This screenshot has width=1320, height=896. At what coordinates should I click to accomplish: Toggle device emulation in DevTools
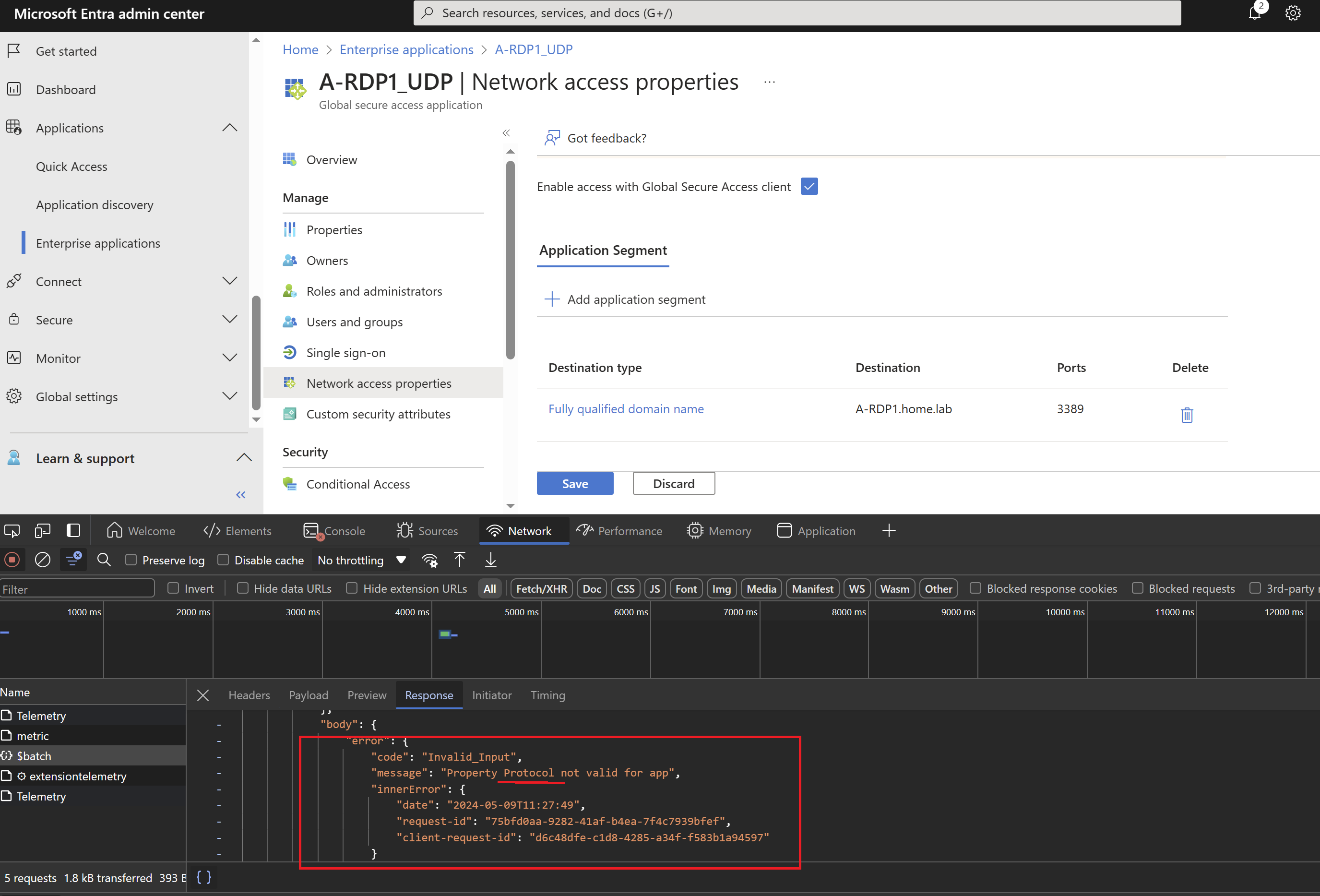[43, 531]
